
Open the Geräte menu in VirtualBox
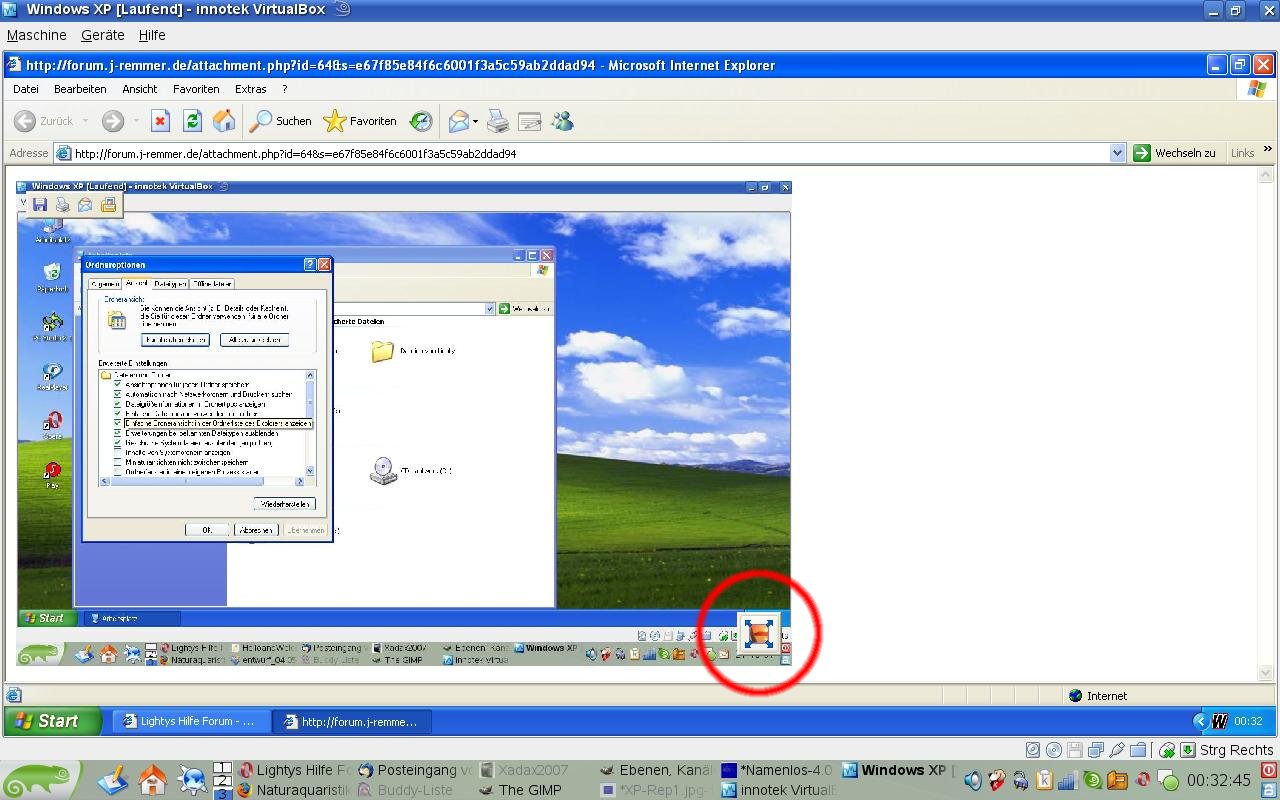coord(103,35)
